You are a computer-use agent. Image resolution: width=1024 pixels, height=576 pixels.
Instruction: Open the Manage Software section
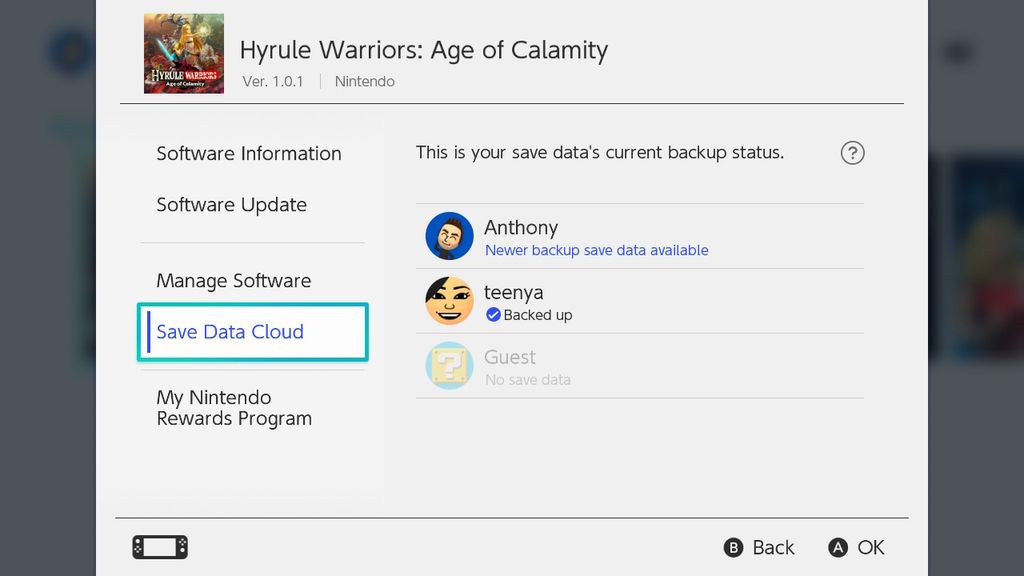pos(232,281)
